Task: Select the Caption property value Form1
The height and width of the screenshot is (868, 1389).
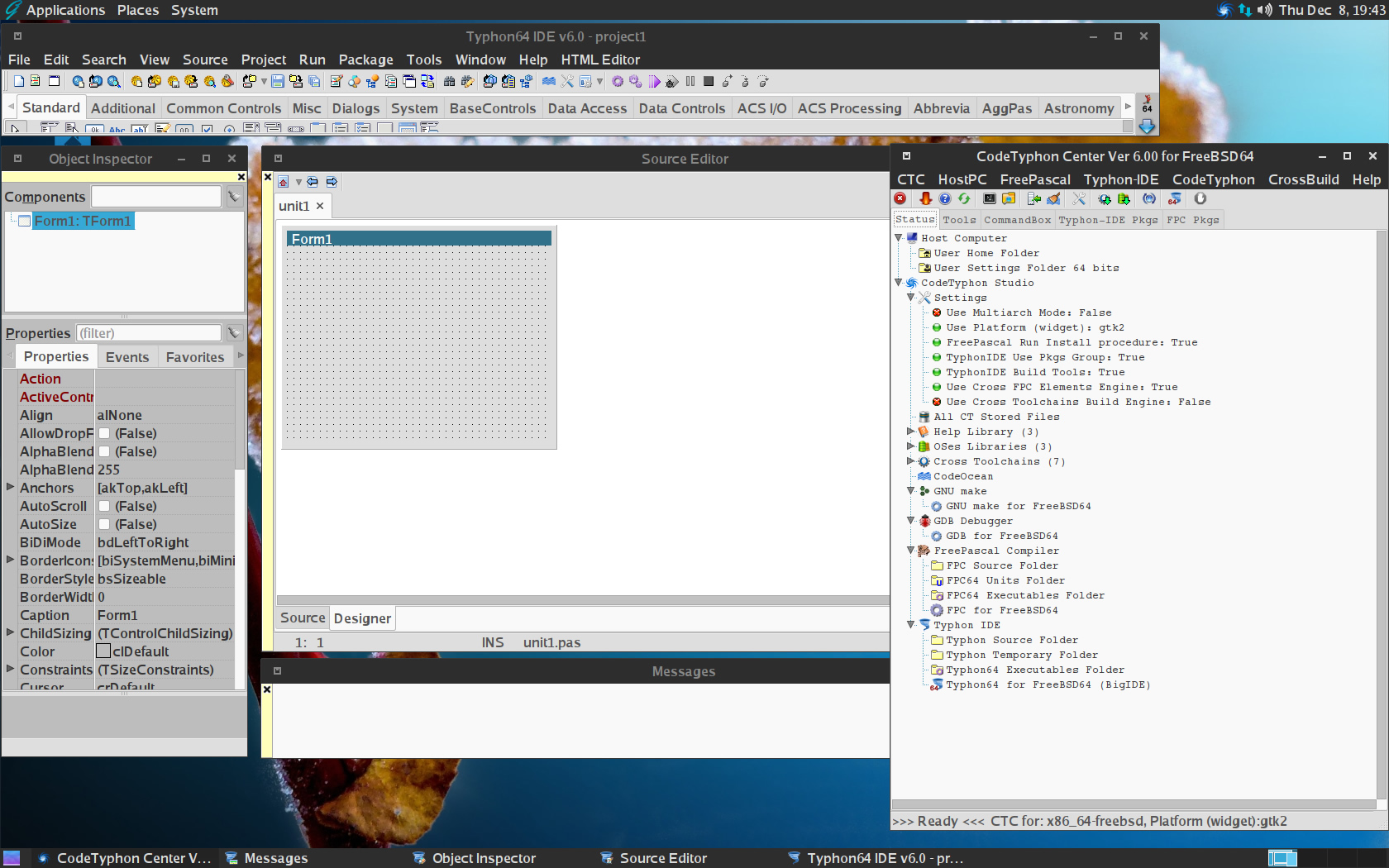Action: (165, 615)
